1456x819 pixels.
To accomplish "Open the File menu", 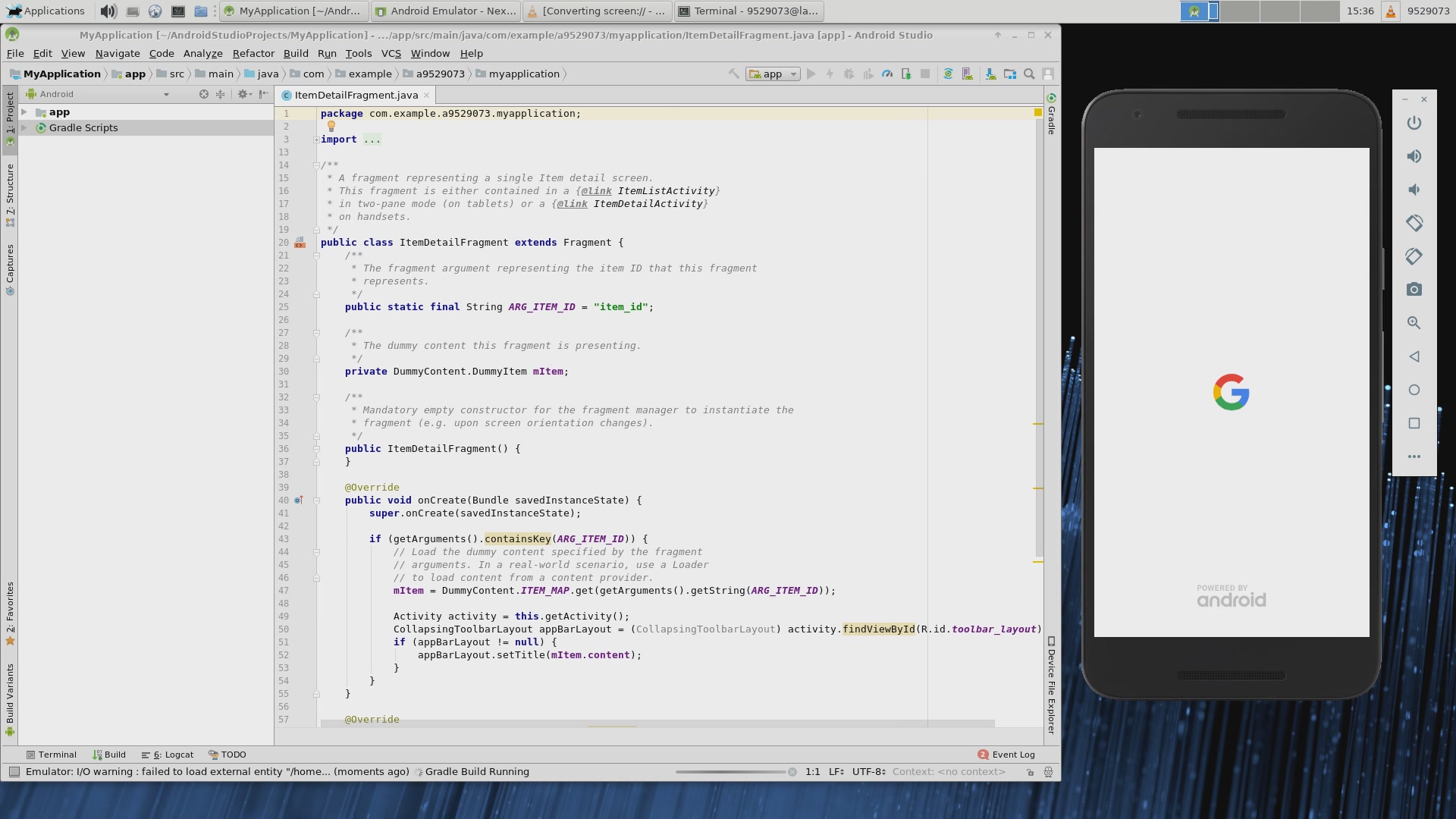I will pyautogui.click(x=15, y=54).
